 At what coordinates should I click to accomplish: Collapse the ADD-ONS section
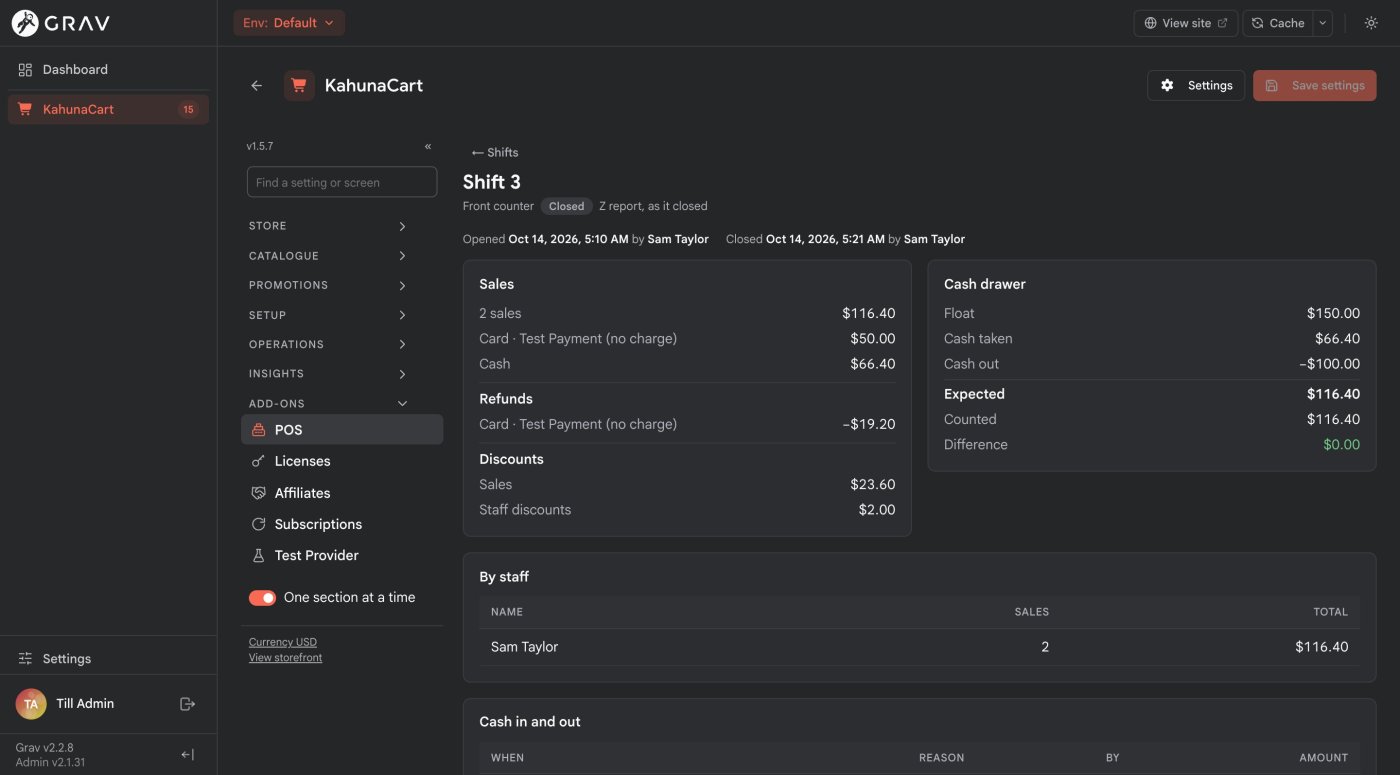[x=328, y=403]
